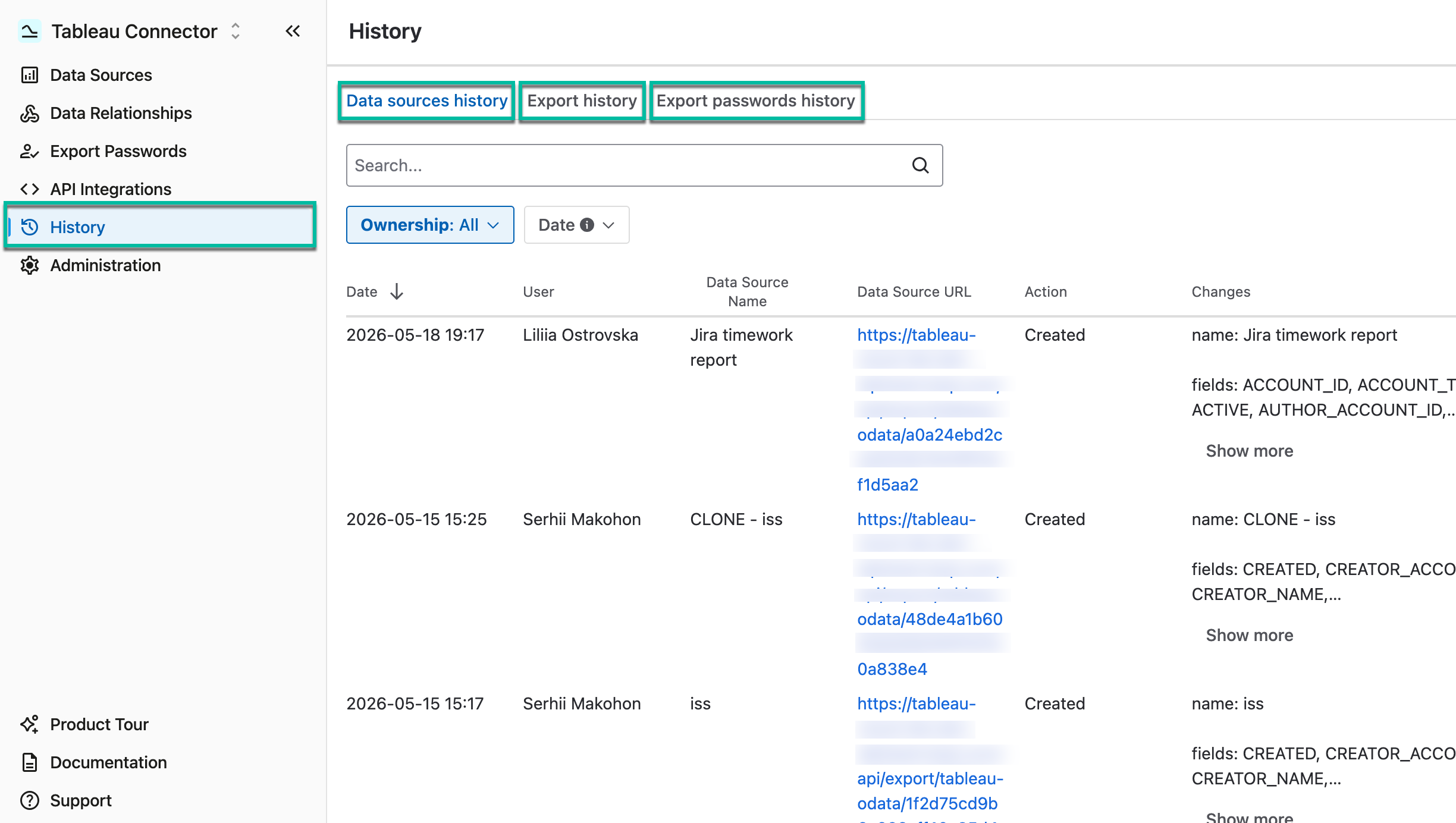This screenshot has width=1456, height=823.
Task: Click the Changes column header
Action: [1220, 292]
